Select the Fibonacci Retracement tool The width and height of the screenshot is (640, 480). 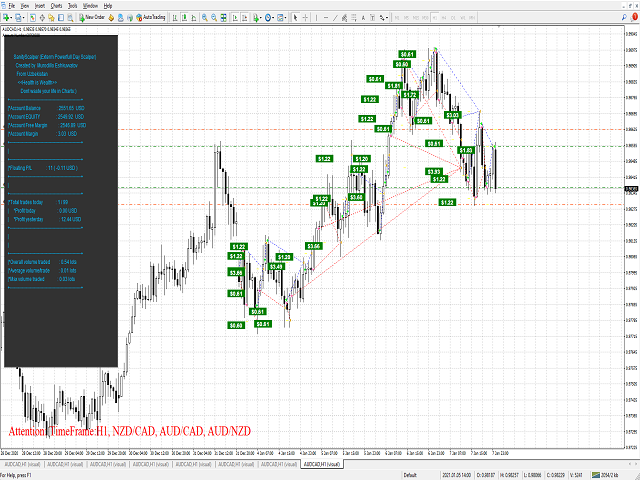pos(354,18)
